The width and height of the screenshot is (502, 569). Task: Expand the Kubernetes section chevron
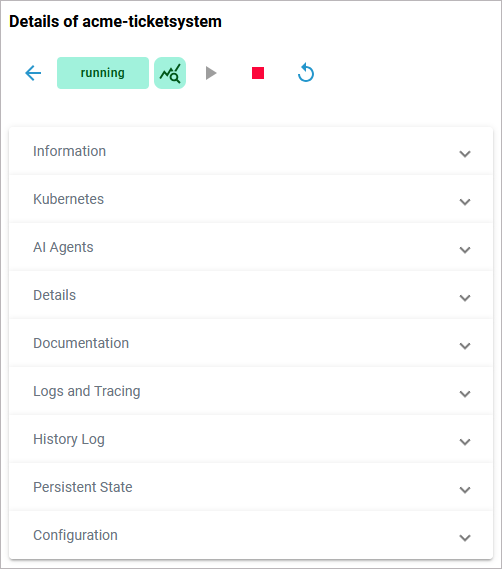click(x=465, y=202)
